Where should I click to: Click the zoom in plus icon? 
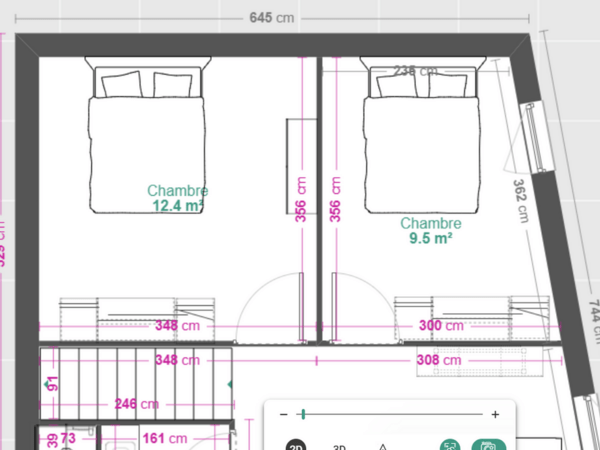pos(495,414)
